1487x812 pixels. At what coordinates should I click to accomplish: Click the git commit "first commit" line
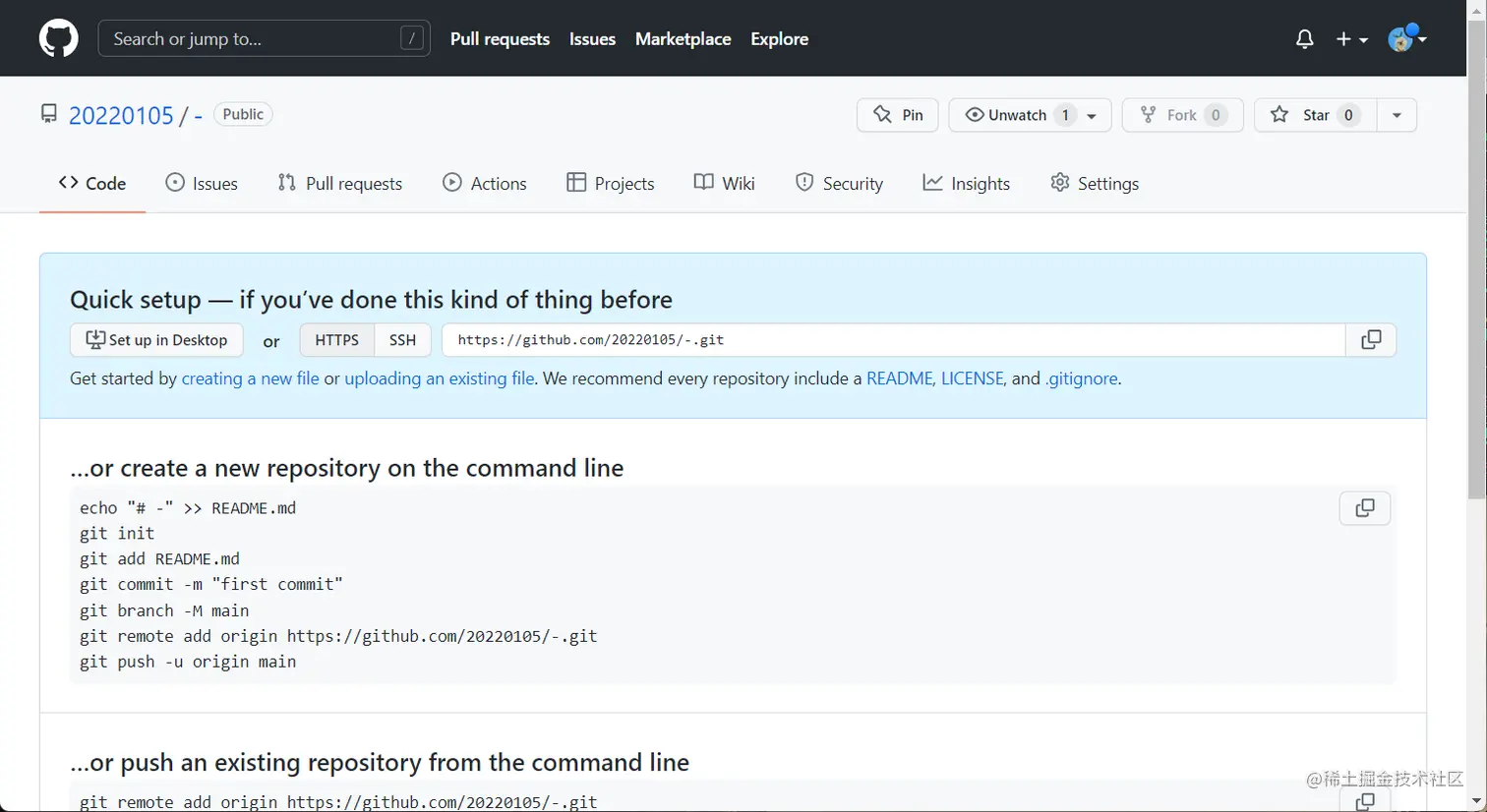[211, 585]
